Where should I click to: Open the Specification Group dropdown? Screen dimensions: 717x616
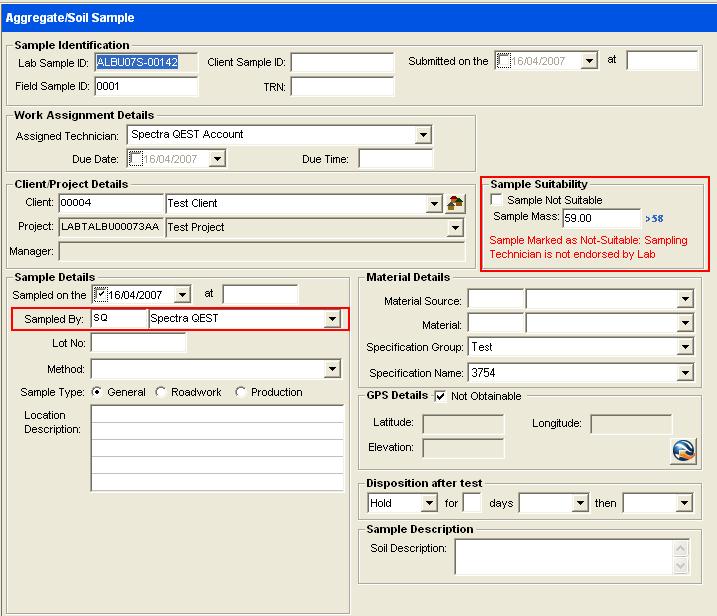[x=685, y=348]
